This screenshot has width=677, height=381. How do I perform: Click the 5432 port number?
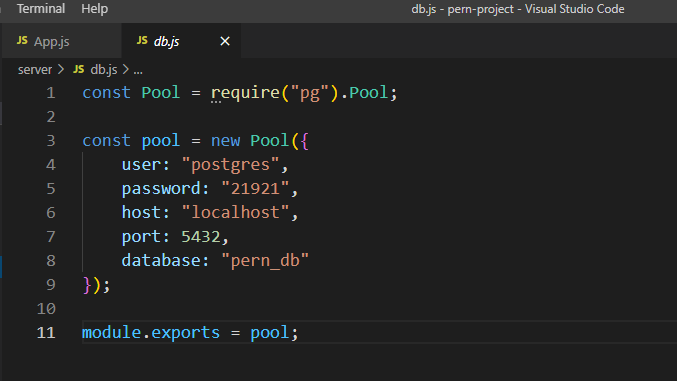(x=201, y=237)
